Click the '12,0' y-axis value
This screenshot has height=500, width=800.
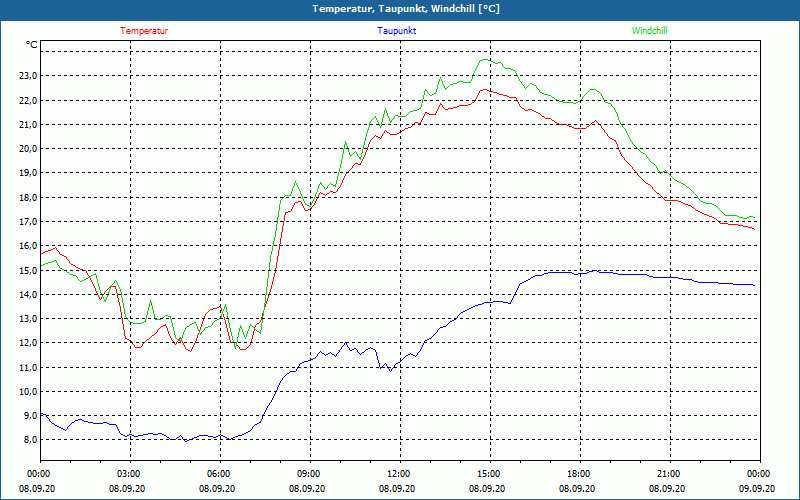(29, 343)
